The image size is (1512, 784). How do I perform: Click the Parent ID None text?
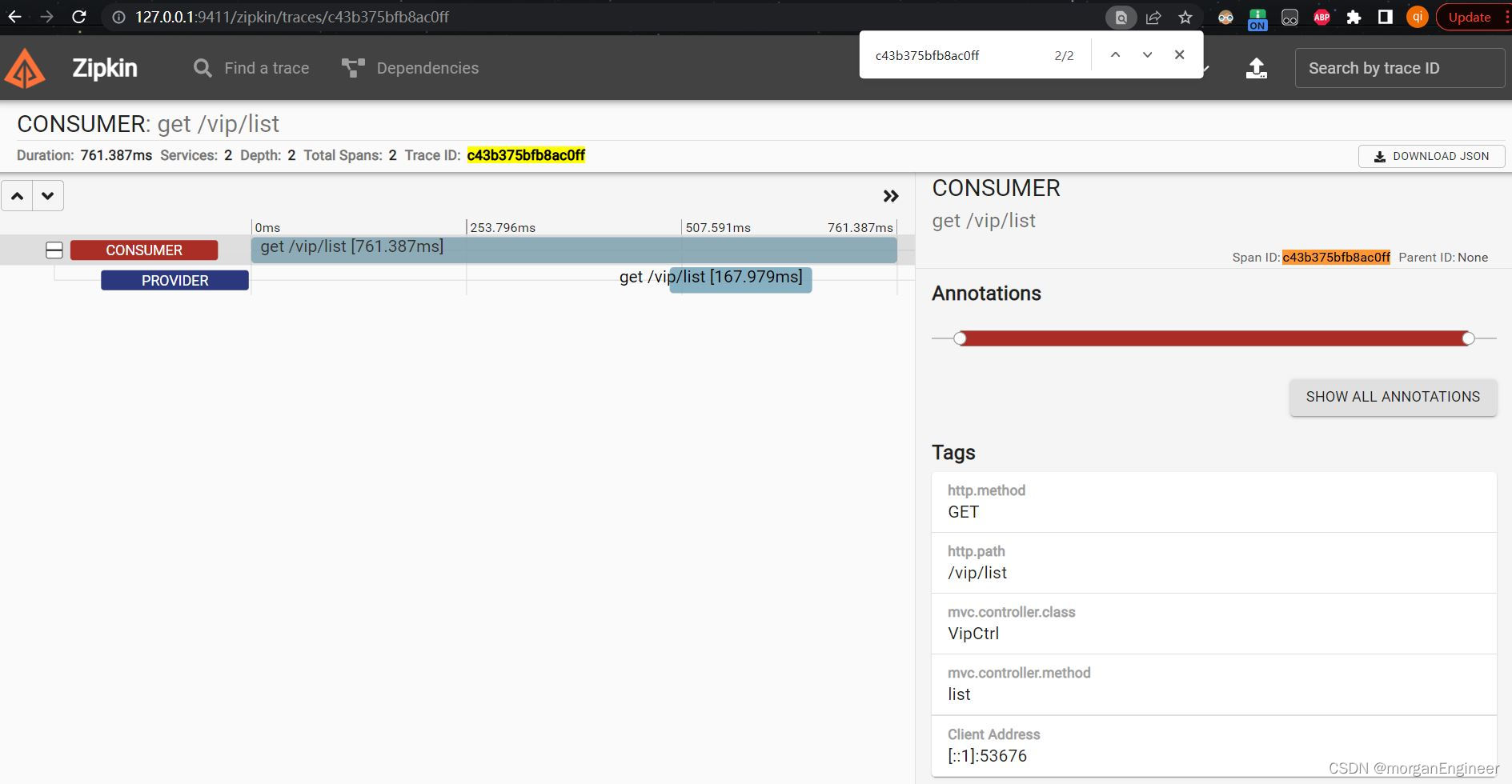1443,257
